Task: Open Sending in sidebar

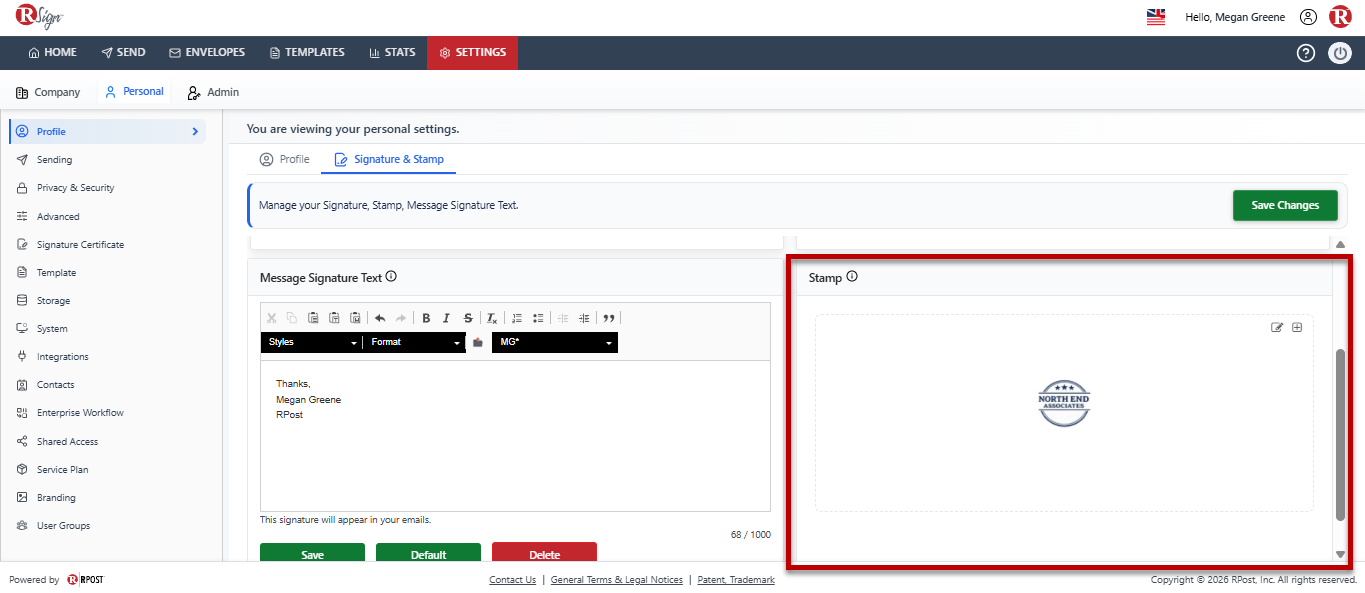Action: 55,160
